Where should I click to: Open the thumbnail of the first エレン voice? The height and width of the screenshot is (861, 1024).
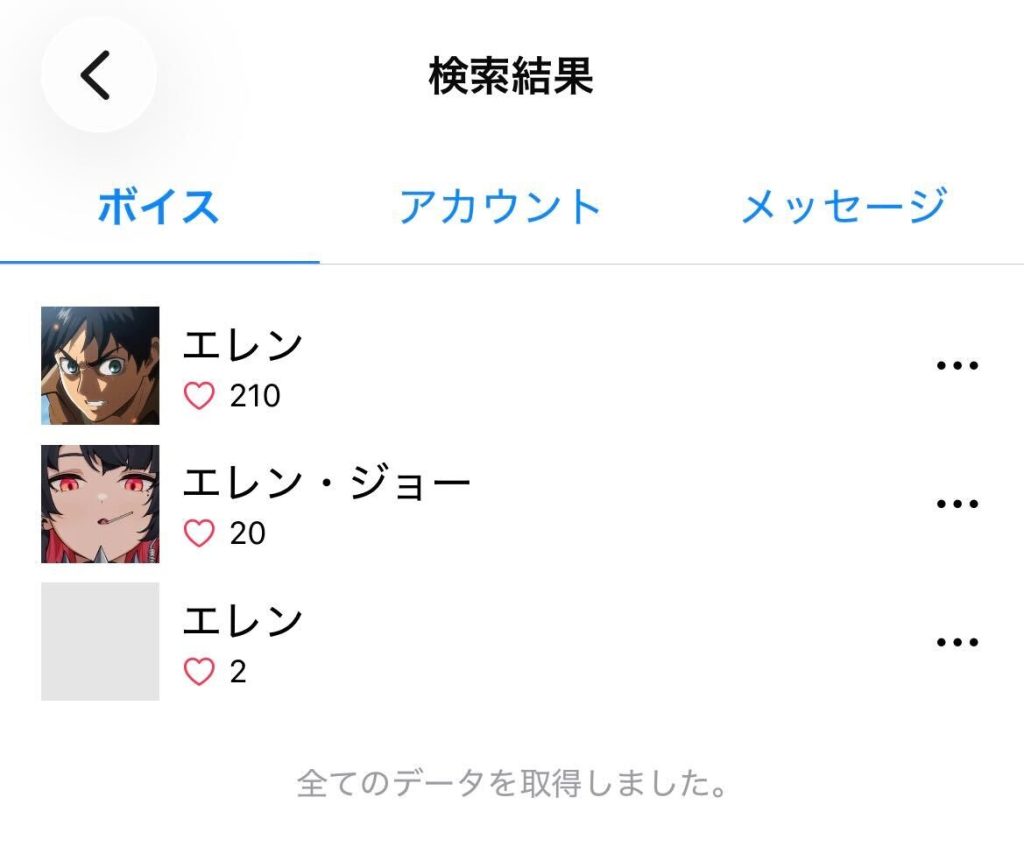100,366
